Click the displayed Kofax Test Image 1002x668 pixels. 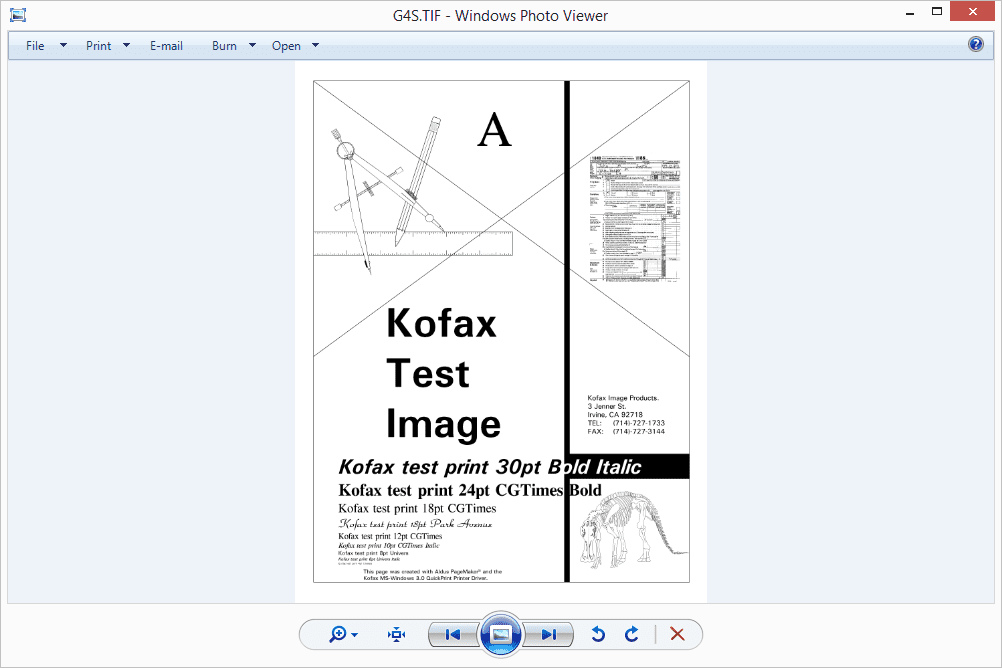[501, 331]
